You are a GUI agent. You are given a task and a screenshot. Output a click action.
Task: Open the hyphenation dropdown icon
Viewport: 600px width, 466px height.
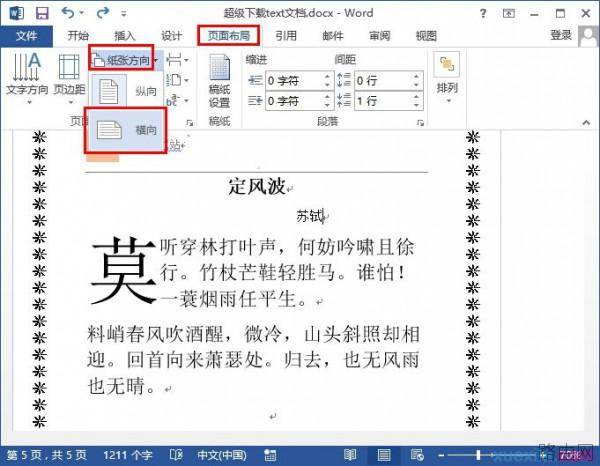coord(178,101)
